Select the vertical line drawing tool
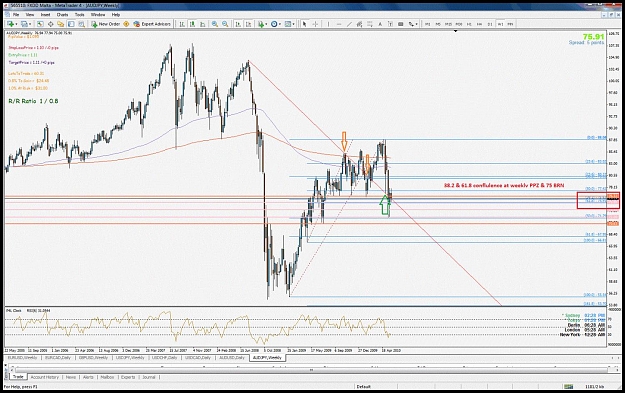625x393 pixels. tap(328, 24)
